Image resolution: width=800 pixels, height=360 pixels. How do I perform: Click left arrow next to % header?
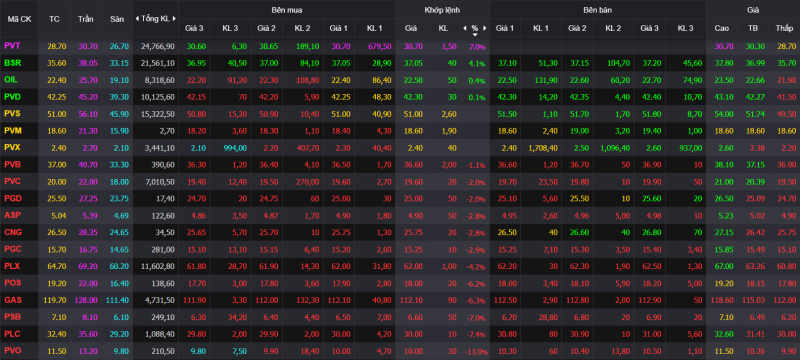pos(464,28)
